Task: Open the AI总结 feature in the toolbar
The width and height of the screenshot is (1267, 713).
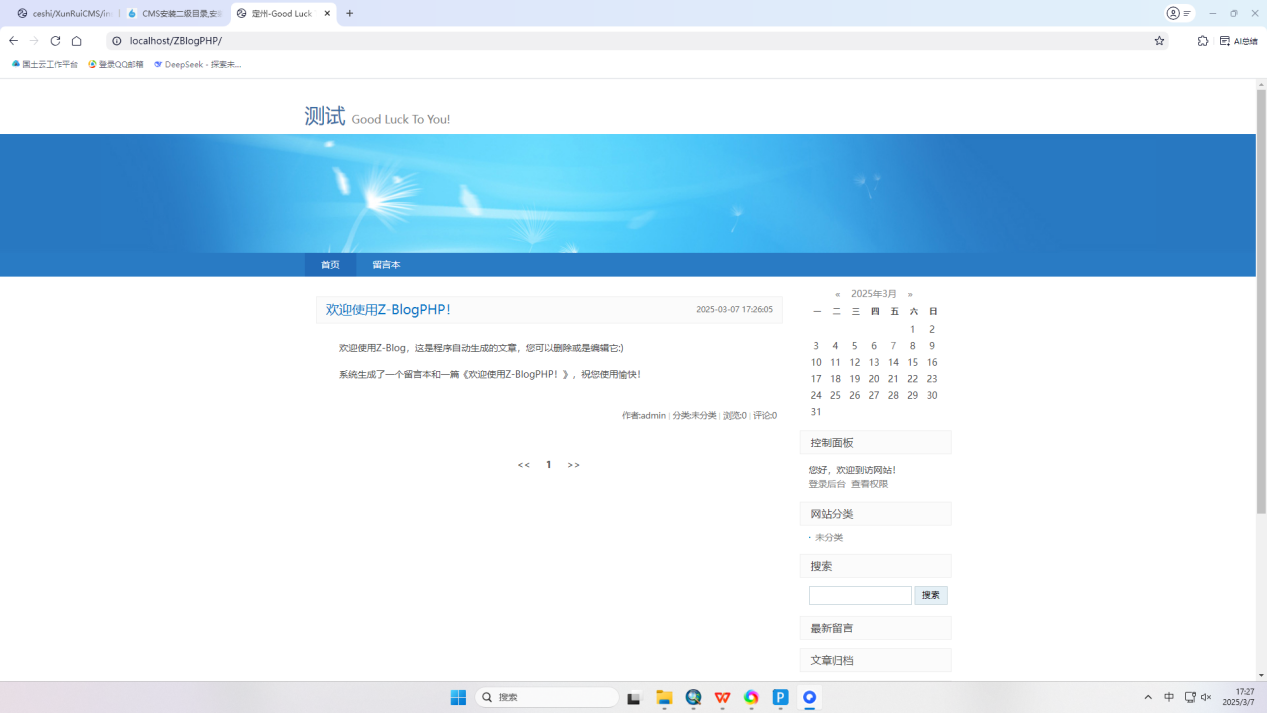Action: [1240, 41]
